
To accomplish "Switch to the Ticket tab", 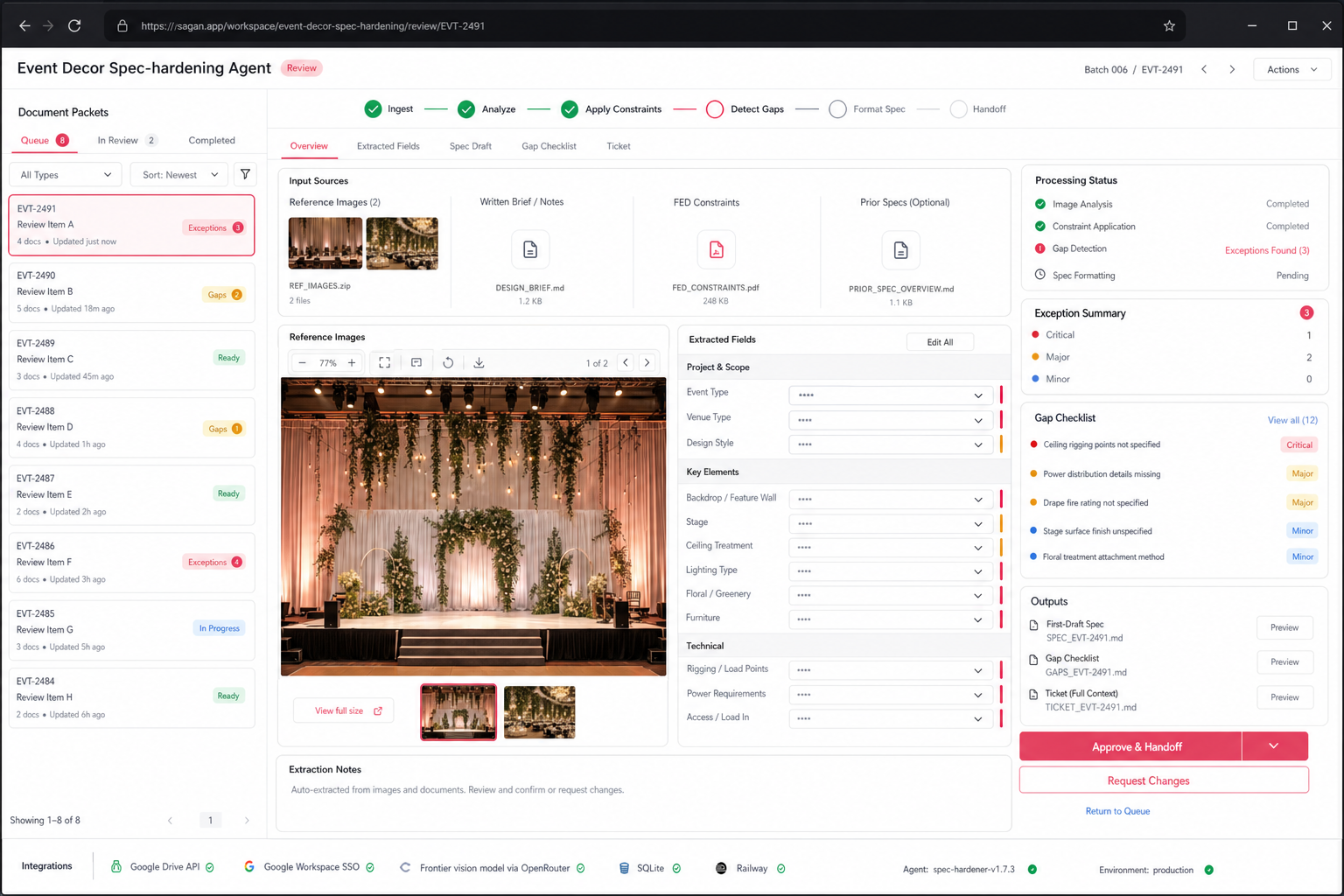I will click(x=619, y=146).
